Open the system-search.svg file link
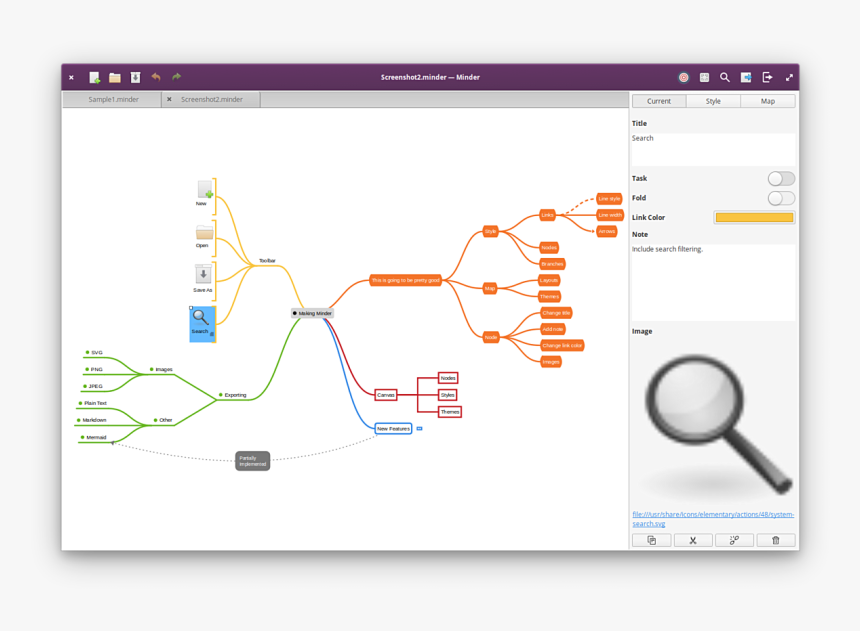This screenshot has height=631, width=860. click(x=713, y=519)
